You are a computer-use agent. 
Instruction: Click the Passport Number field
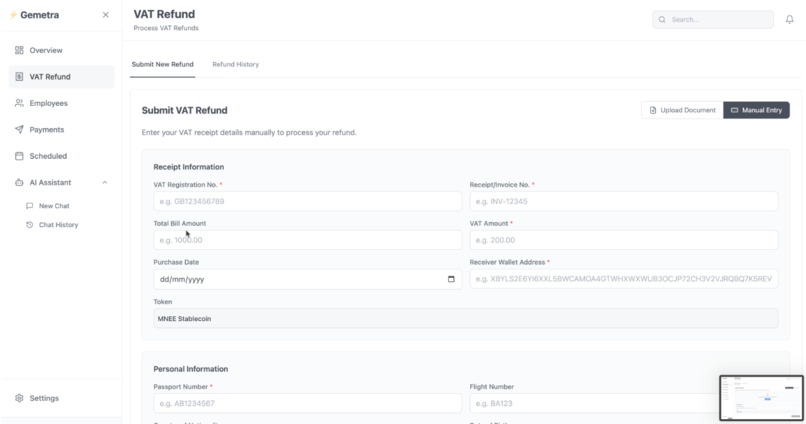pos(307,403)
